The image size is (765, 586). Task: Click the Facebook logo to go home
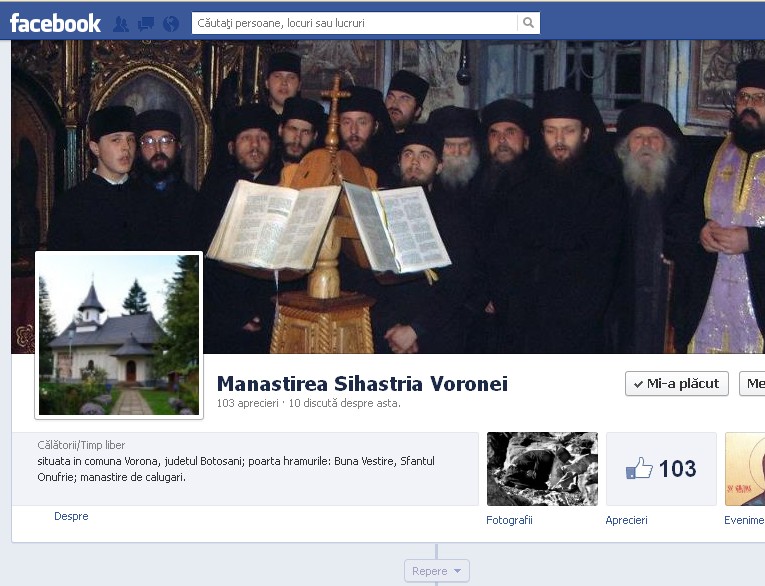click(55, 22)
